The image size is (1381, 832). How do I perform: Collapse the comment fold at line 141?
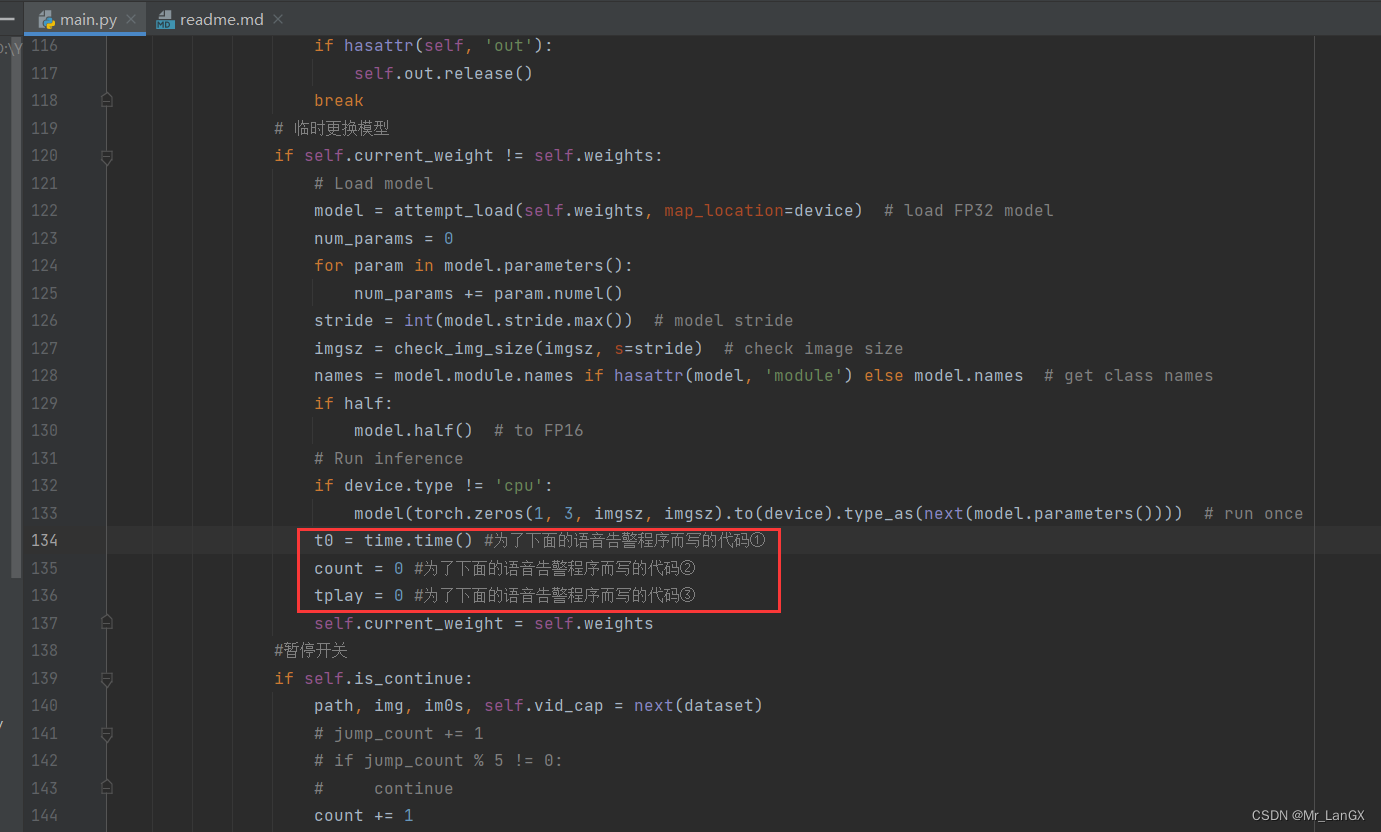click(107, 733)
